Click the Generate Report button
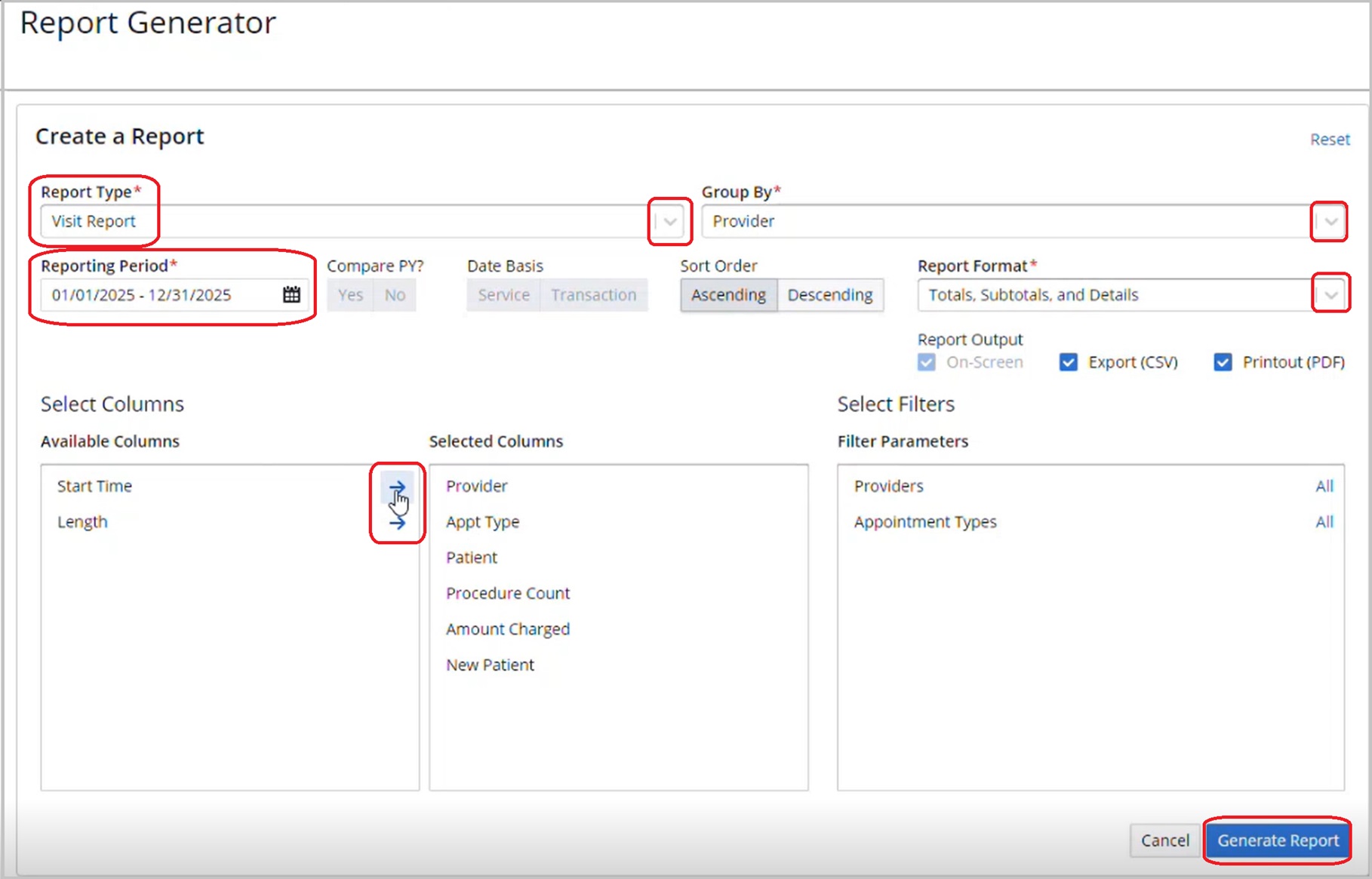This screenshot has height=879, width=1372. coord(1277,841)
